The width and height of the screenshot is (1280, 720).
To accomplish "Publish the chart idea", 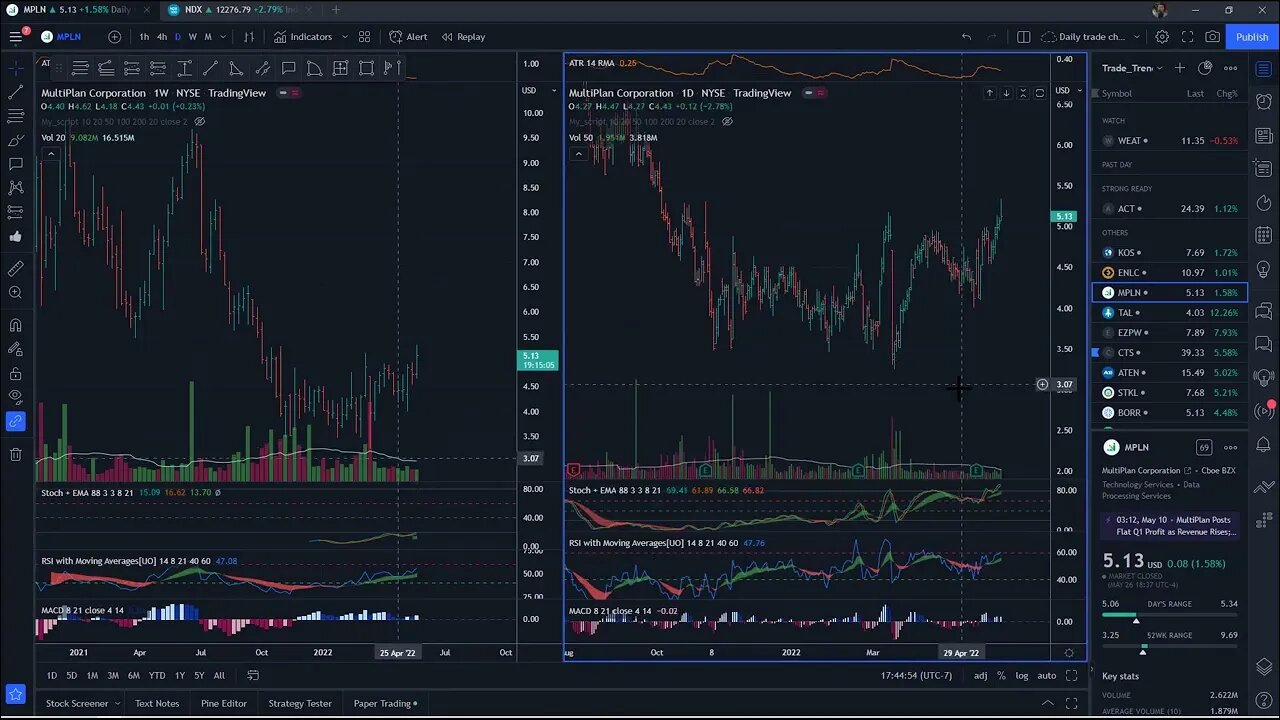I will tap(1252, 37).
